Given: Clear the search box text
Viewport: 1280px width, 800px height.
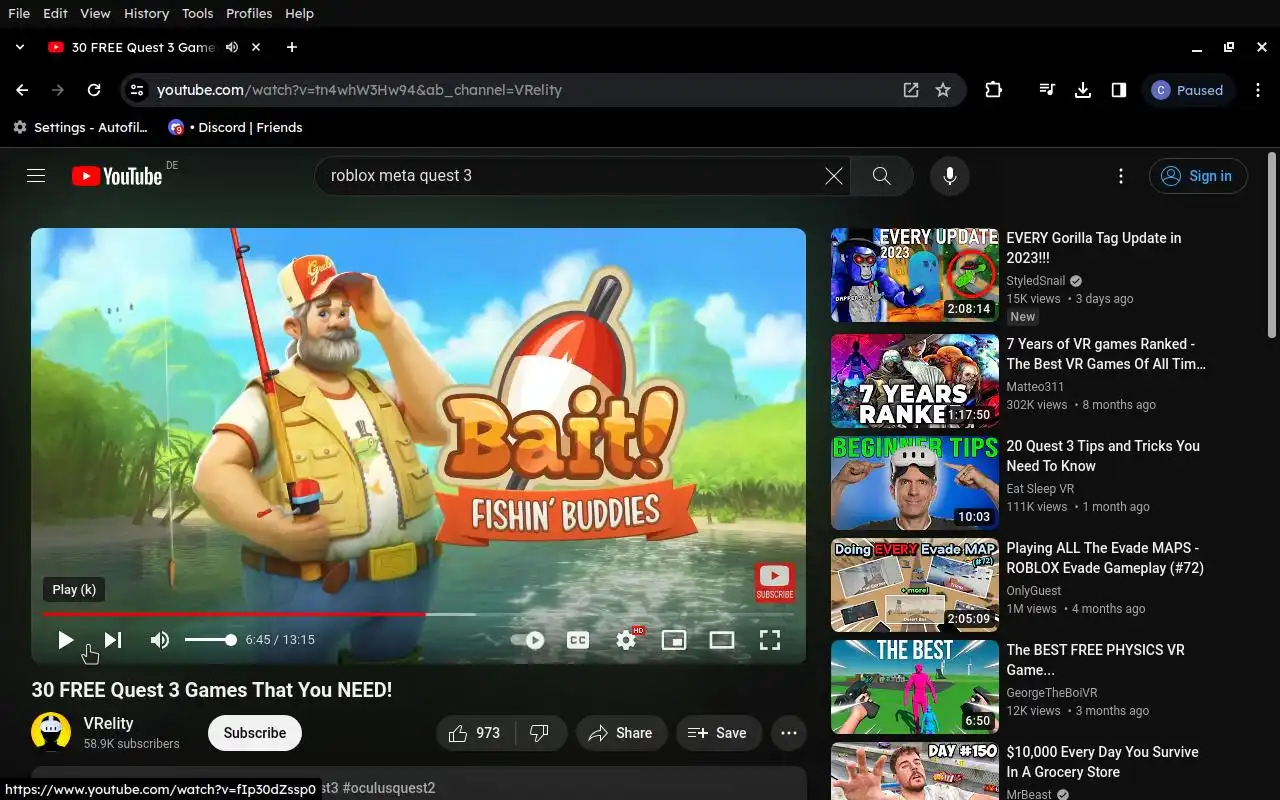Looking at the screenshot, I should [x=834, y=176].
